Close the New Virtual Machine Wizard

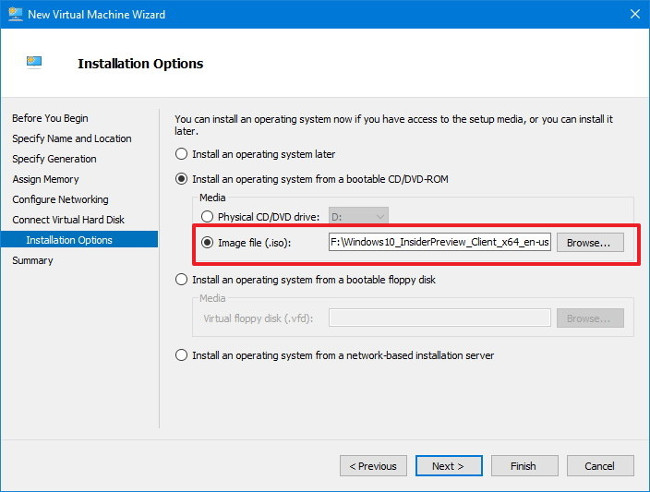(x=635, y=14)
